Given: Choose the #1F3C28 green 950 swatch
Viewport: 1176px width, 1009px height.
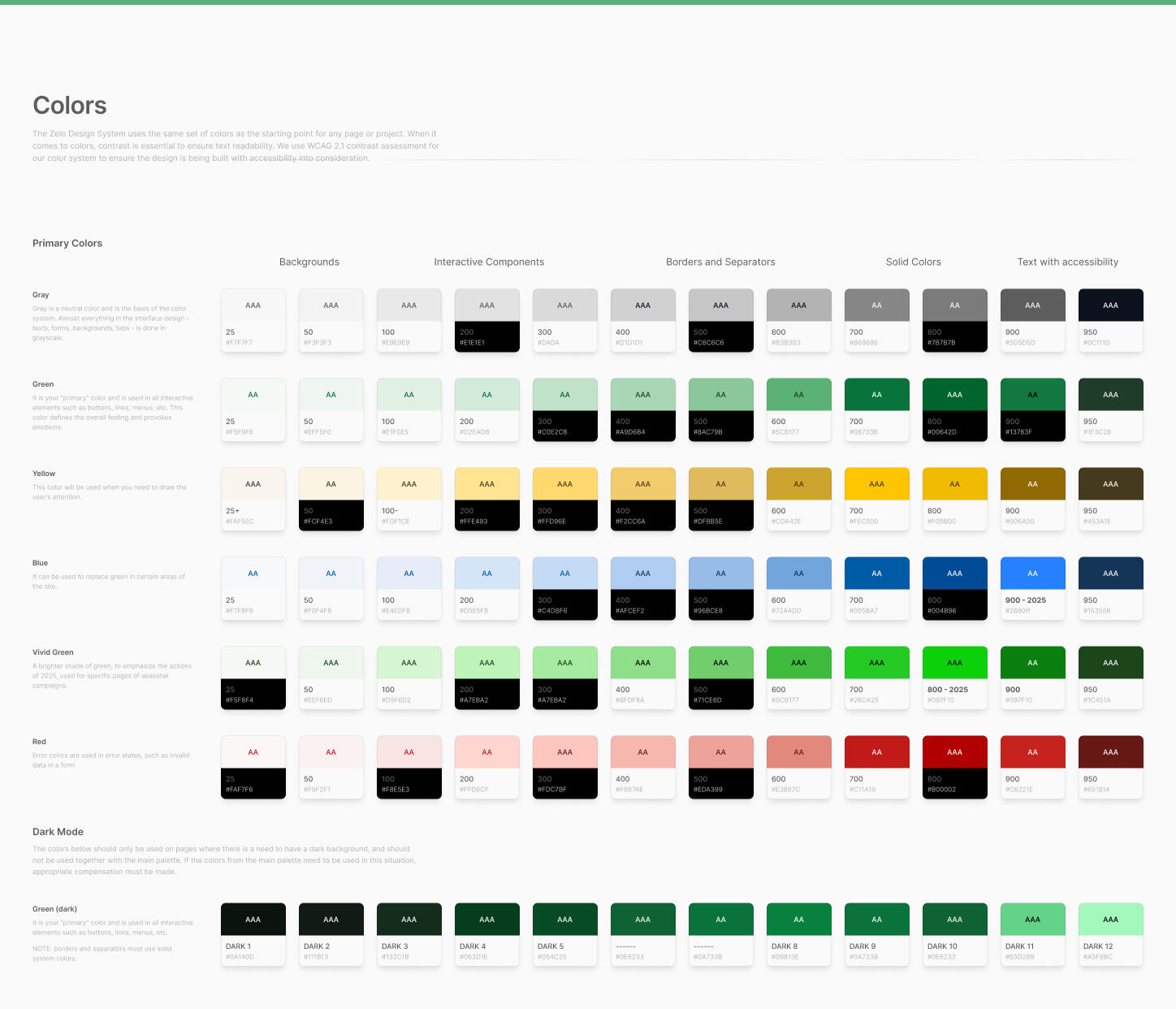Looking at the screenshot, I should click(x=1111, y=409).
